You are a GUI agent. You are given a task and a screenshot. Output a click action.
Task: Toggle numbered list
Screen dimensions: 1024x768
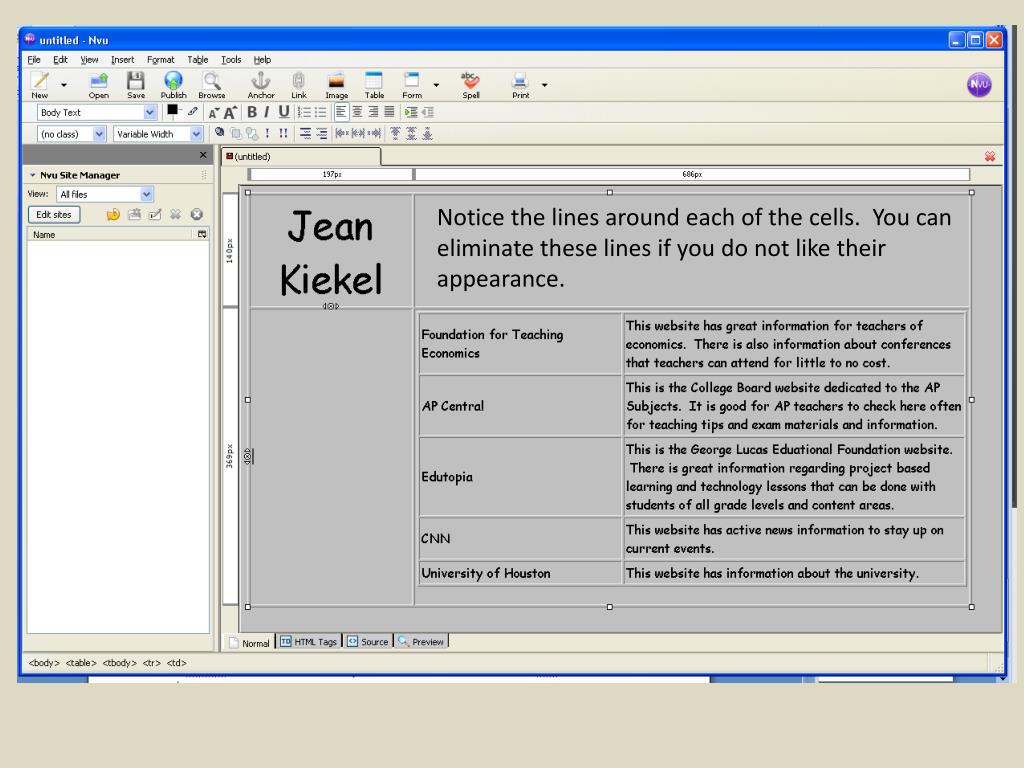point(304,112)
